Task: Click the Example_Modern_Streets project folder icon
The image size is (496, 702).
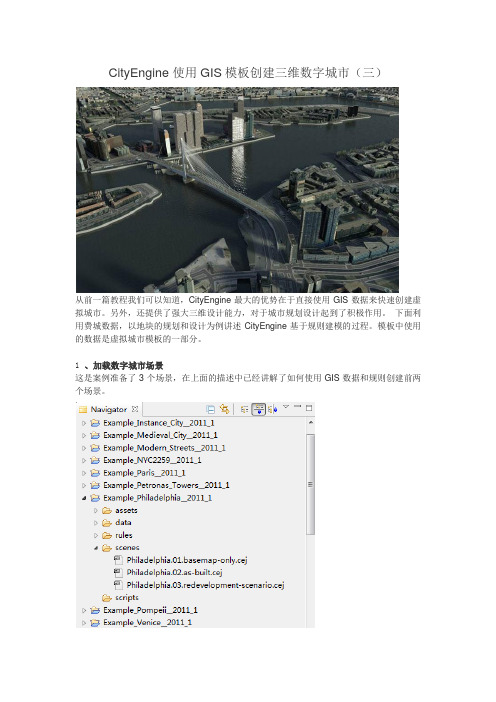Action: [95, 448]
